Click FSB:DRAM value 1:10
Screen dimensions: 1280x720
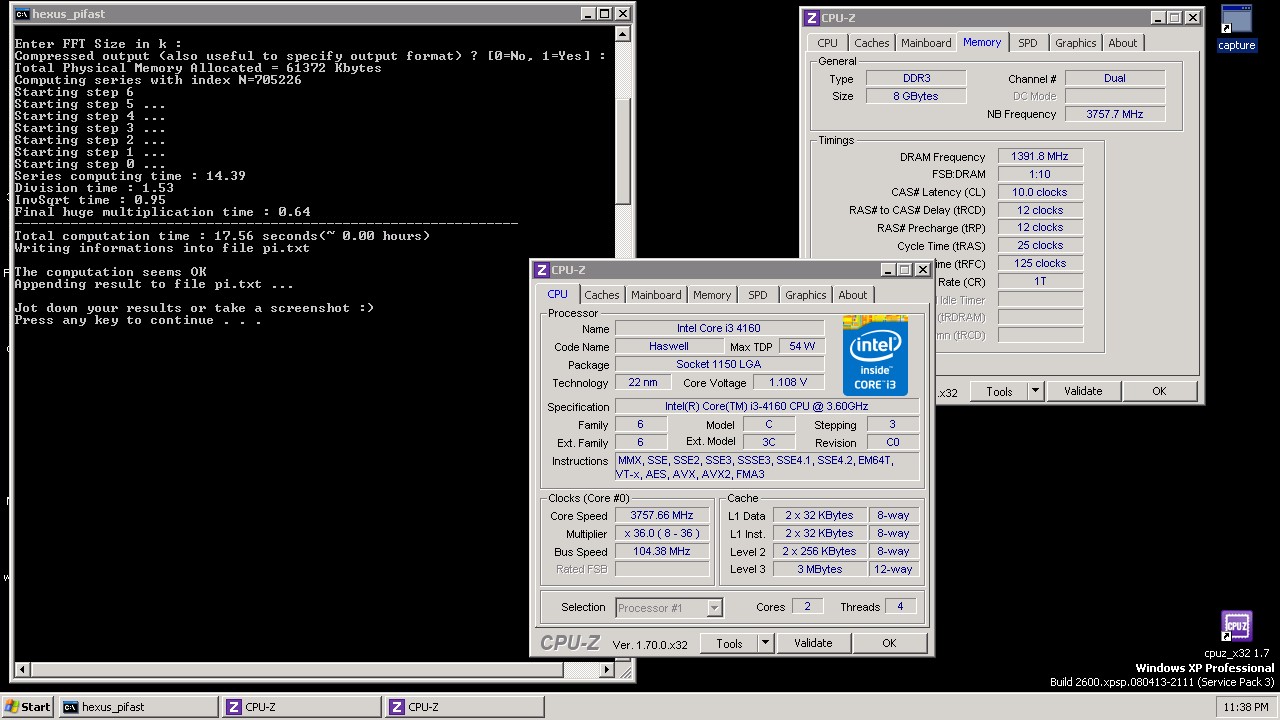1040,174
